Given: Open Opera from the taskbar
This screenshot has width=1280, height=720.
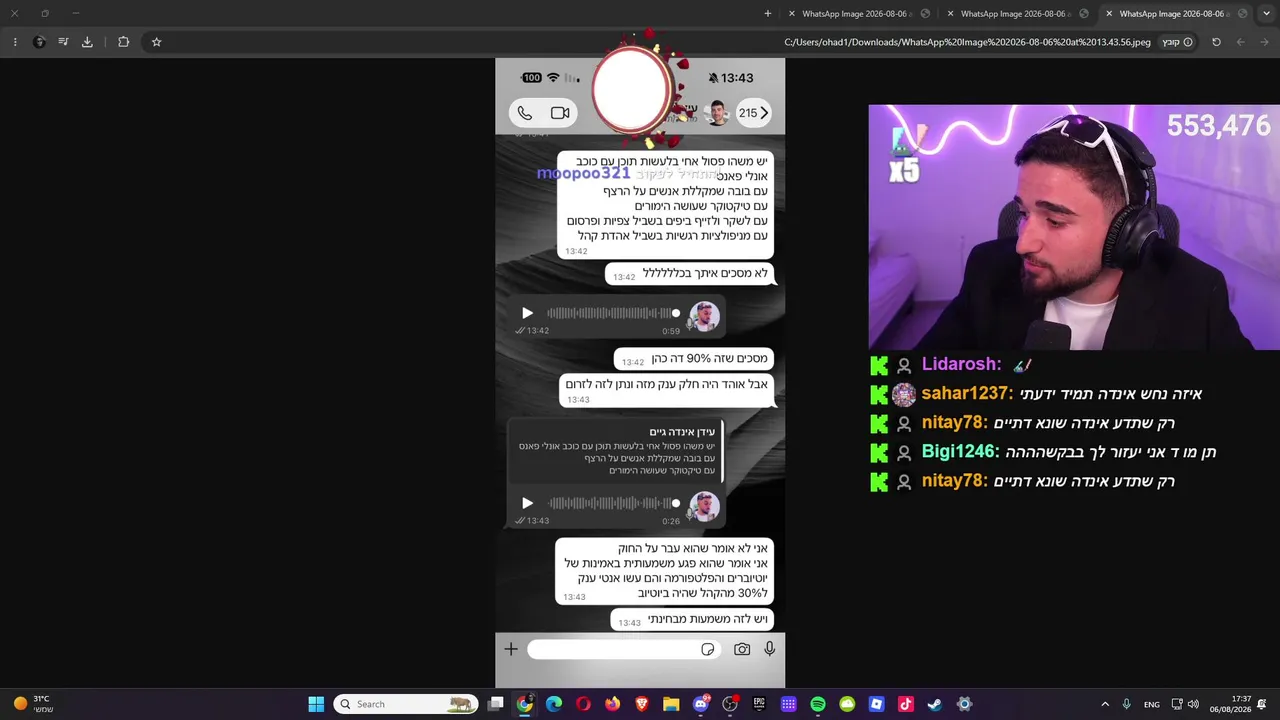Looking at the screenshot, I should [x=583, y=704].
